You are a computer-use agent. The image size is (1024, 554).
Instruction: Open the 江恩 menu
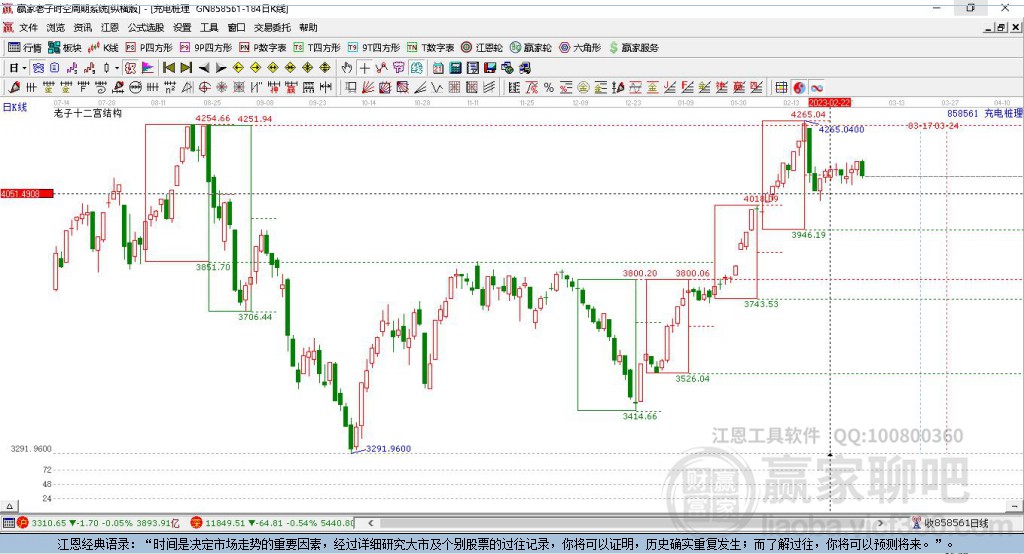(110, 27)
